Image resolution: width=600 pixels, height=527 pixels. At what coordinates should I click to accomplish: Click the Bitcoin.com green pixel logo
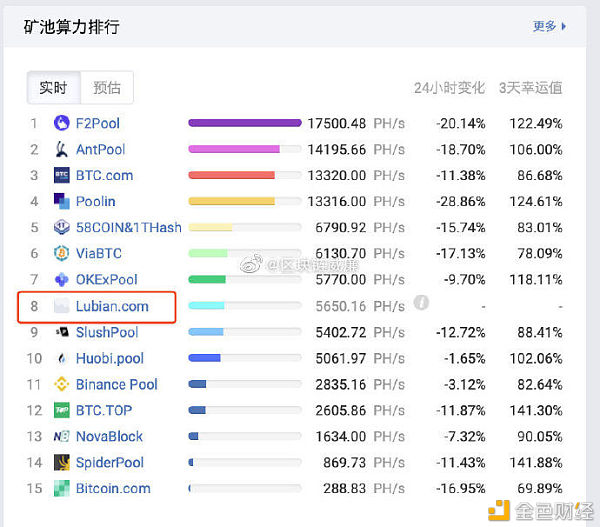pos(62,488)
